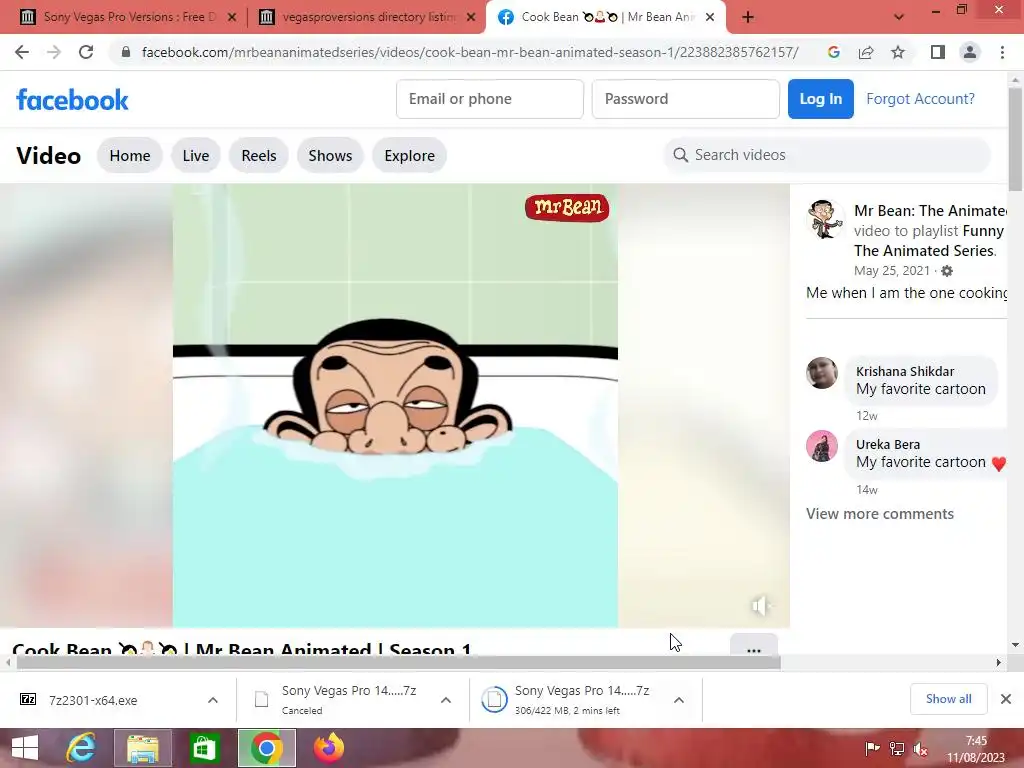Unmute the video with speaker icon
Viewport: 1024px width, 768px height.
(761, 606)
